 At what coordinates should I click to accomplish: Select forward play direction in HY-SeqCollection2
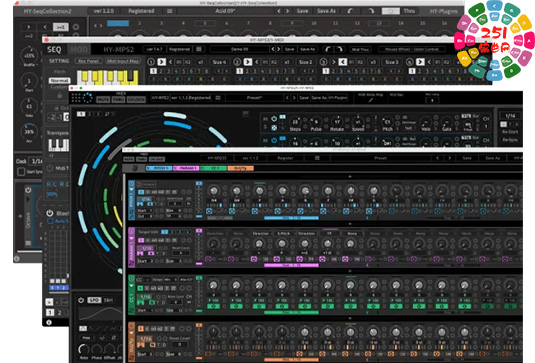pyautogui.click(x=29, y=27)
